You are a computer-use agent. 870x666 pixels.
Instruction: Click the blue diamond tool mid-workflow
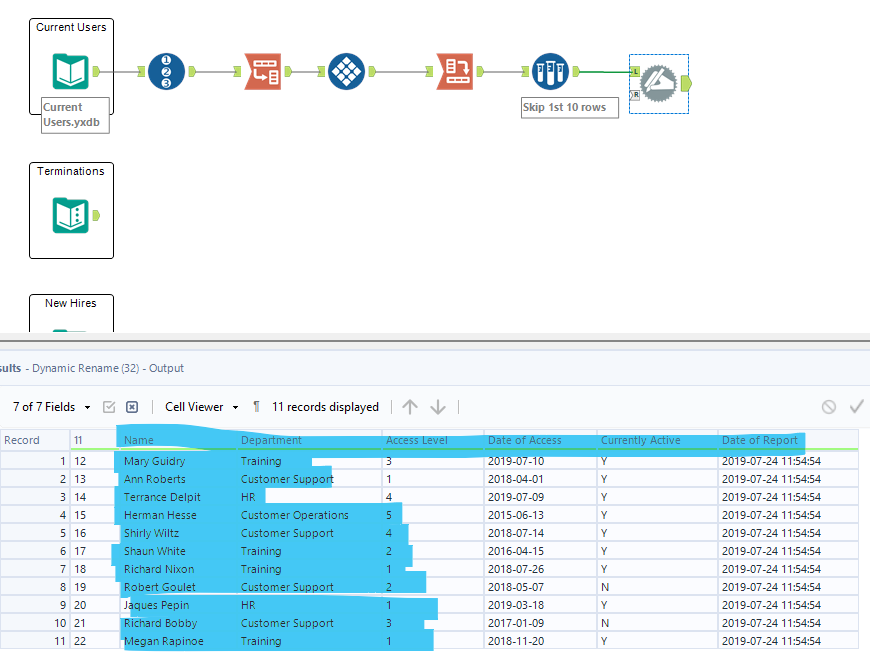coord(347,72)
